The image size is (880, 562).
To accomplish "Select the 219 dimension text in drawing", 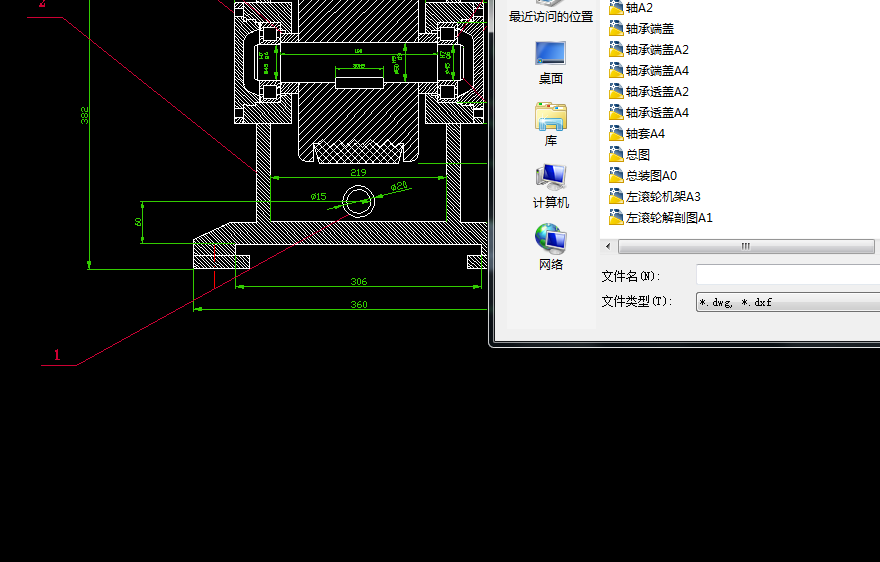I will click(358, 172).
